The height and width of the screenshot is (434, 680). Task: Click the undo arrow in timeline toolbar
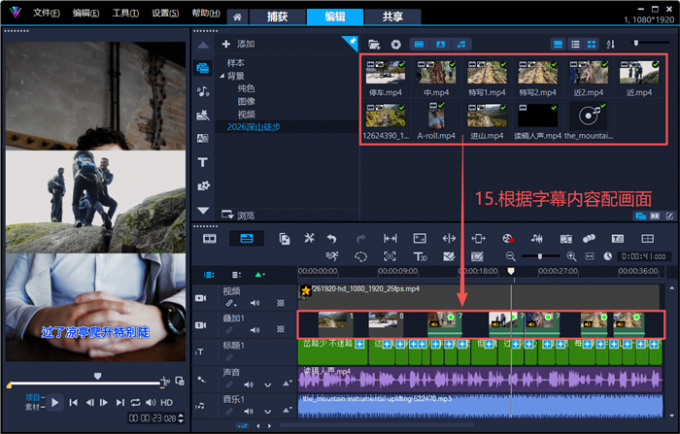click(x=332, y=238)
